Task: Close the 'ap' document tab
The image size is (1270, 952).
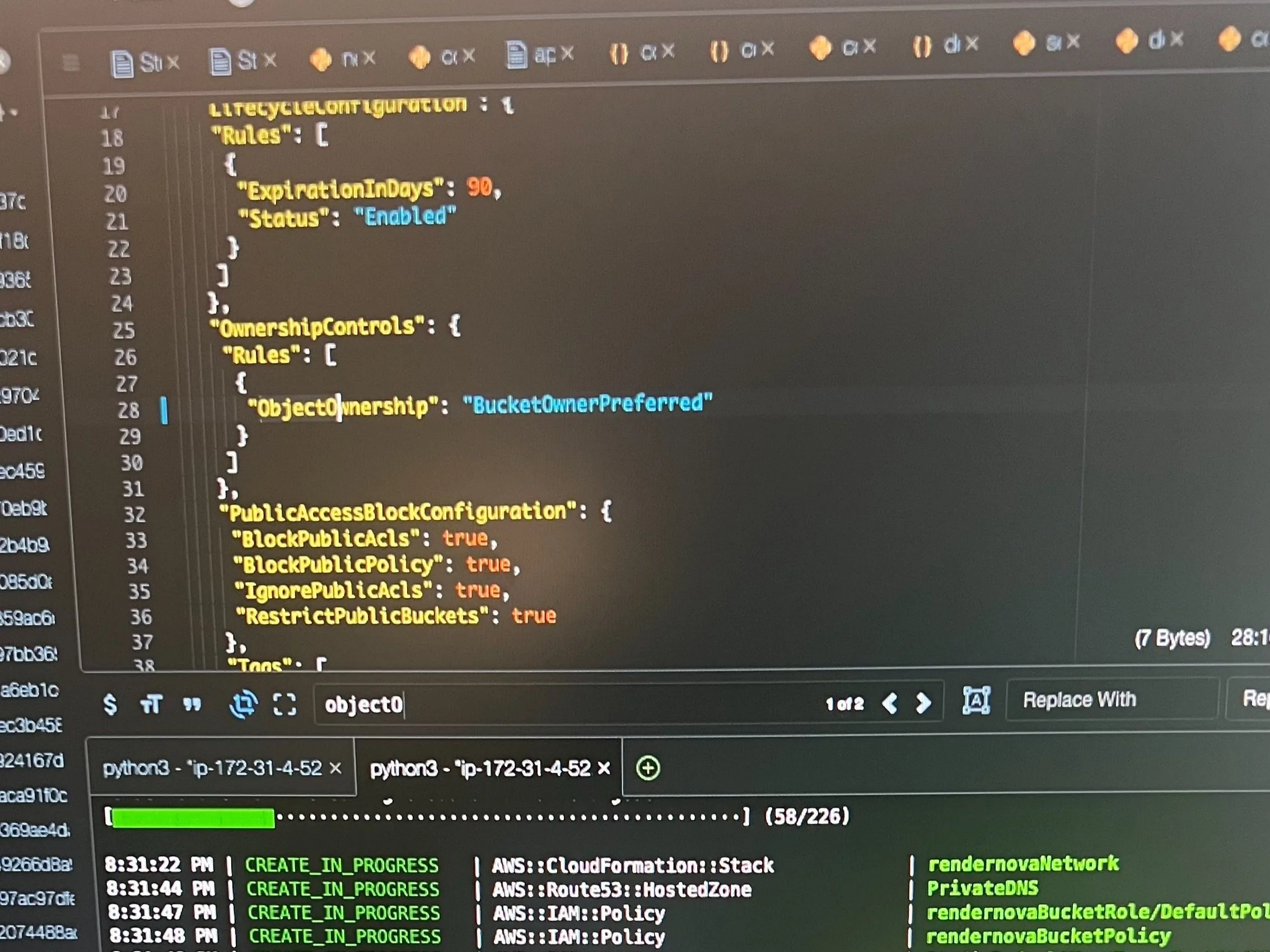Action: (567, 54)
